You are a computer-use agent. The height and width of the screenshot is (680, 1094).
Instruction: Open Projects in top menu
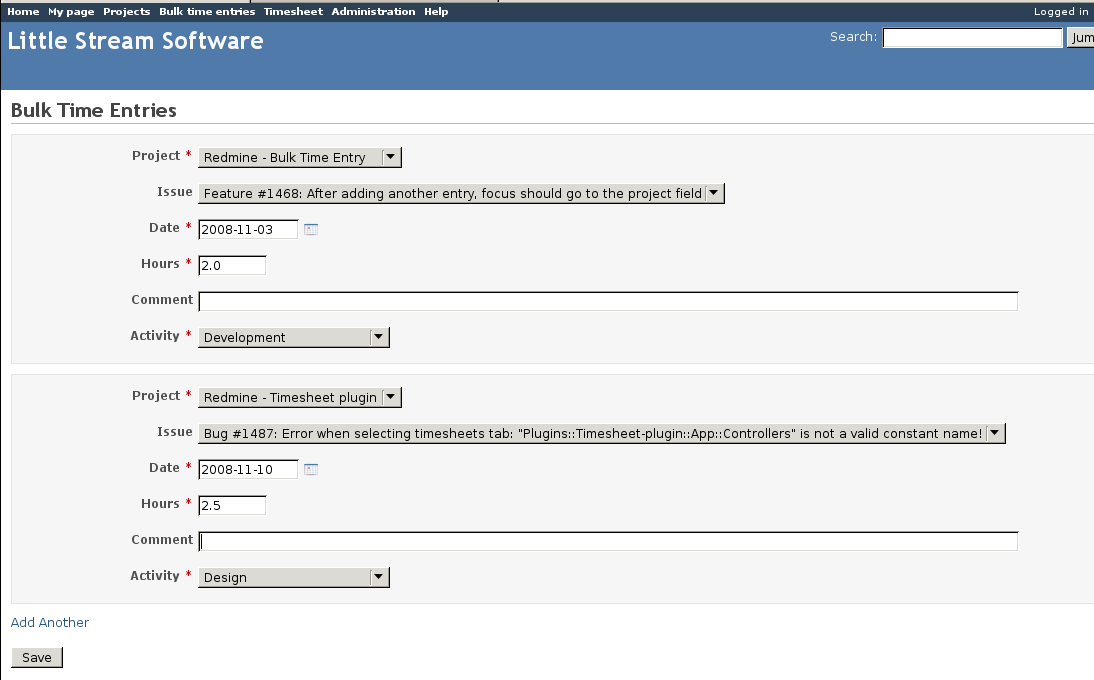(126, 11)
